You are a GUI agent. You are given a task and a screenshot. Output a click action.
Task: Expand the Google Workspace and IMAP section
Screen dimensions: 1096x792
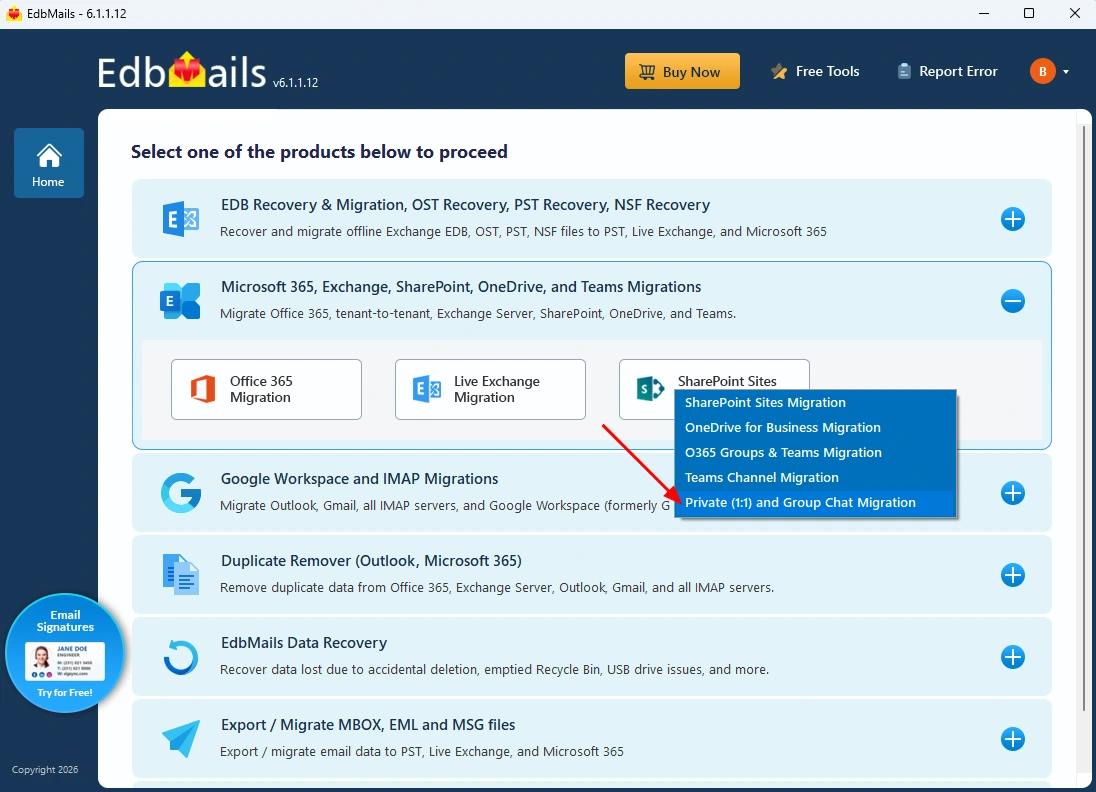tap(1012, 493)
